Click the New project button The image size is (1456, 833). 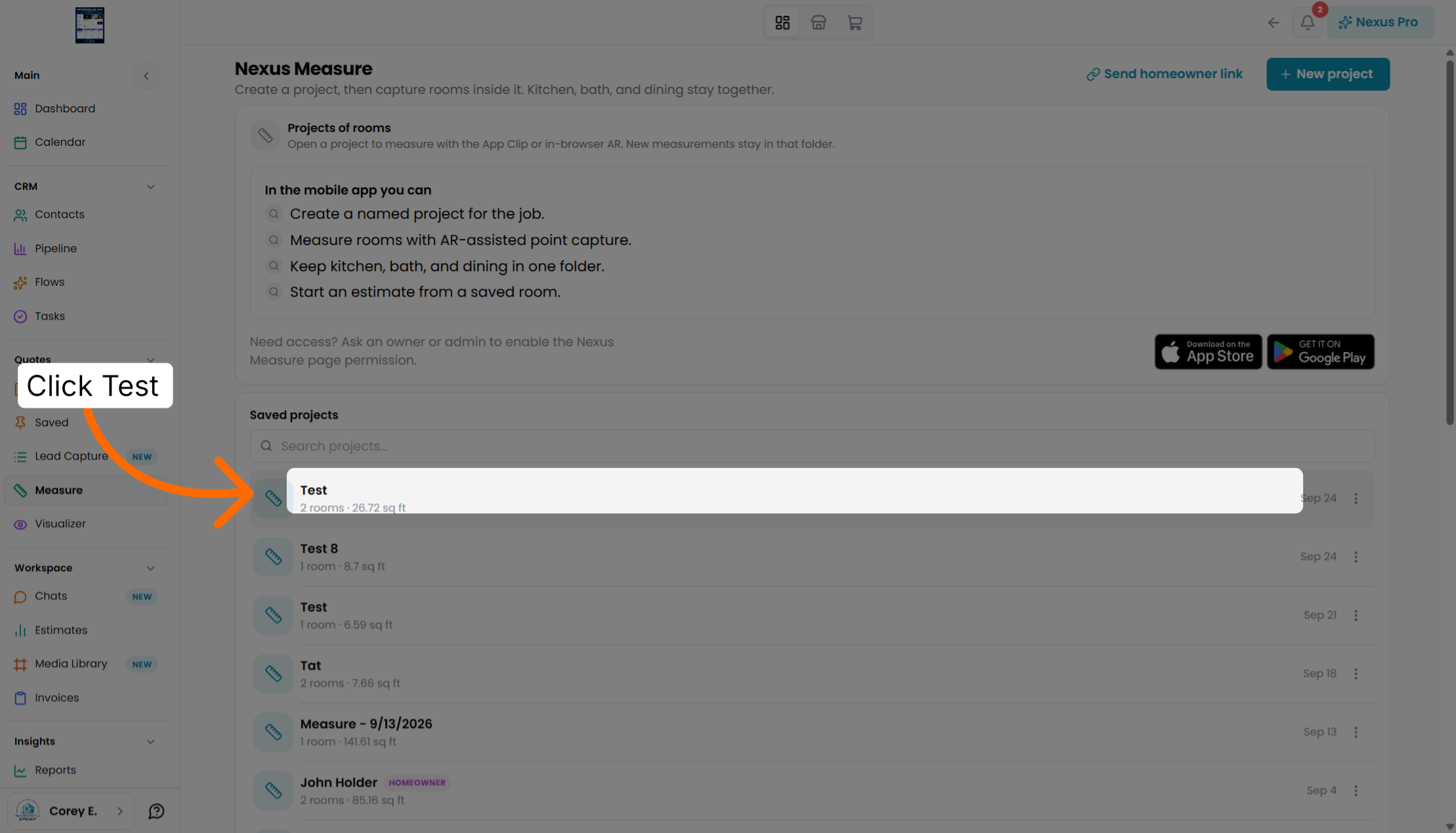(1327, 74)
